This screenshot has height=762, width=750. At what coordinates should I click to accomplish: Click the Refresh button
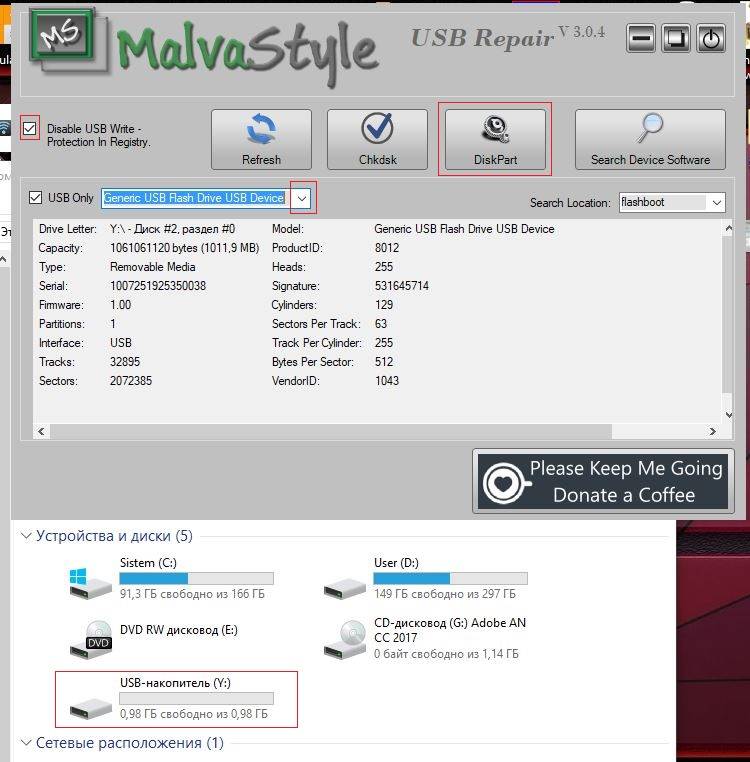pyautogui.click(x=261, y=139)
